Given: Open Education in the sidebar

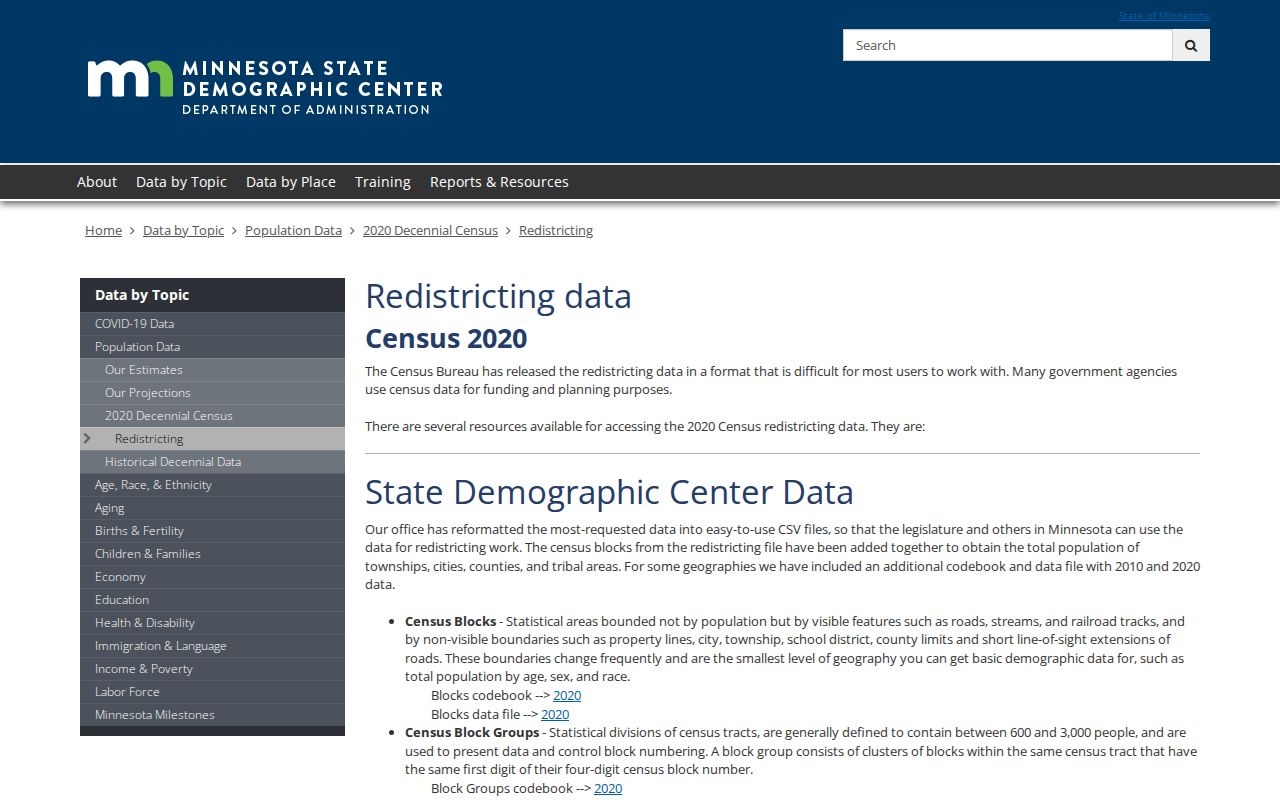Looking at the screenshot, I should (x=212, y=600).
